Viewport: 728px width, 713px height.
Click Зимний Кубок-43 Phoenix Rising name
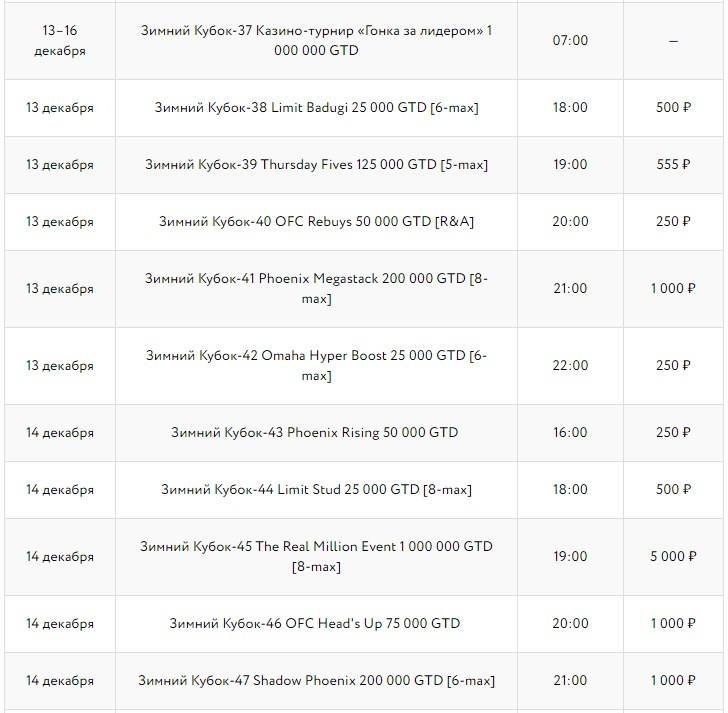coord(316,433)
